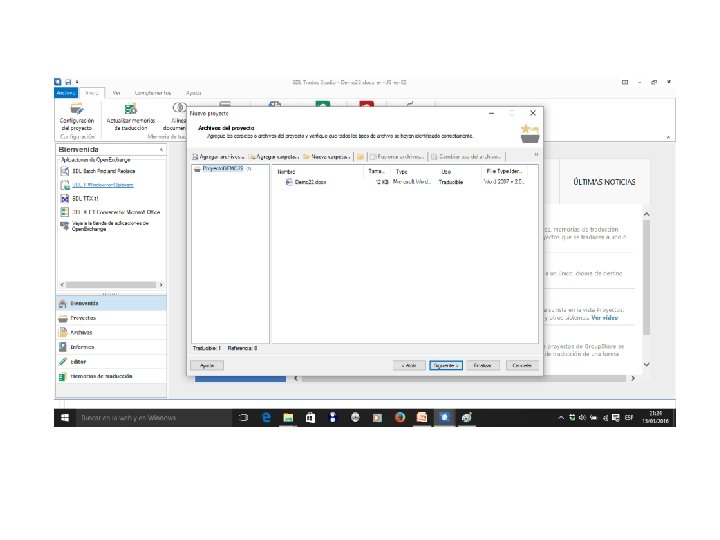Click the Cancelar button in dialog
Image resolution: width=720 pixels, height=540 pixels.
pos(522,366)
